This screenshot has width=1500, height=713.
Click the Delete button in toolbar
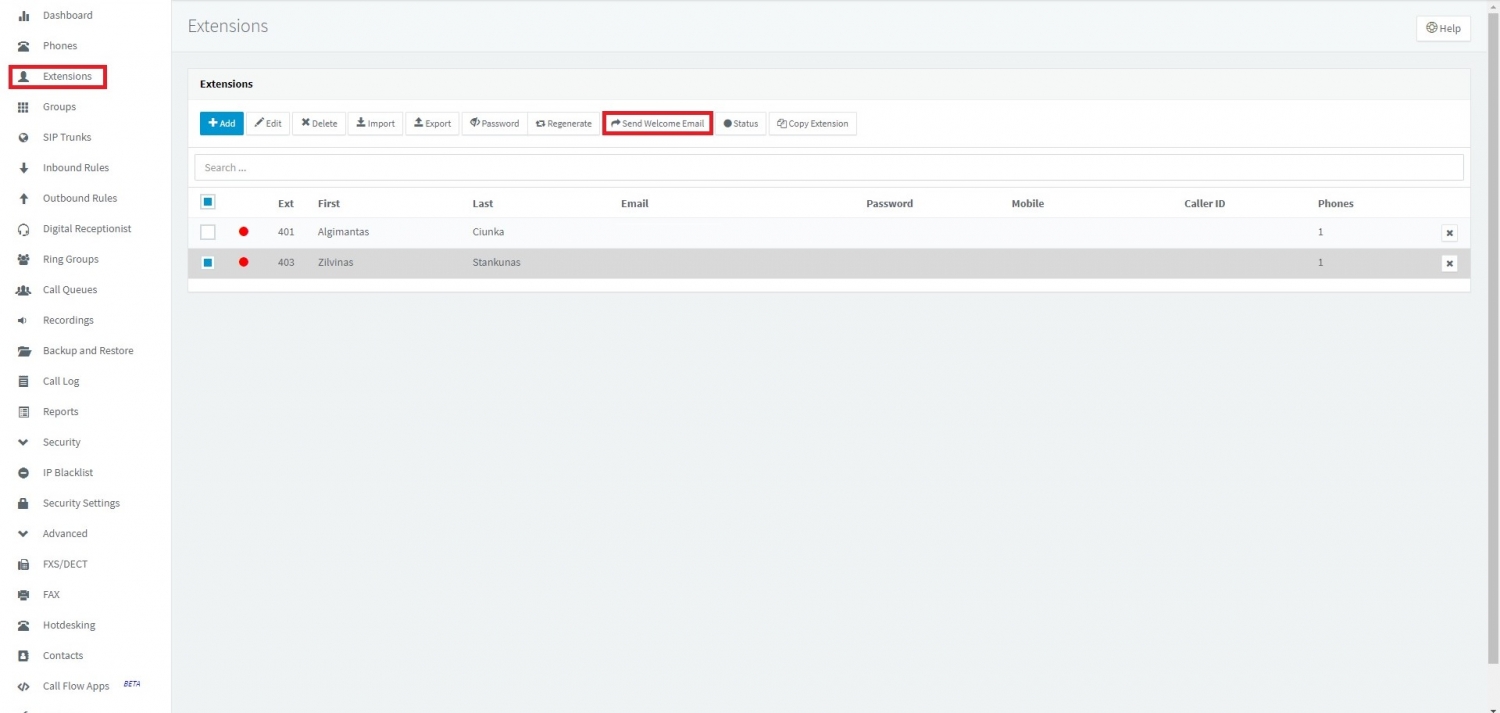tap(319, 124)
